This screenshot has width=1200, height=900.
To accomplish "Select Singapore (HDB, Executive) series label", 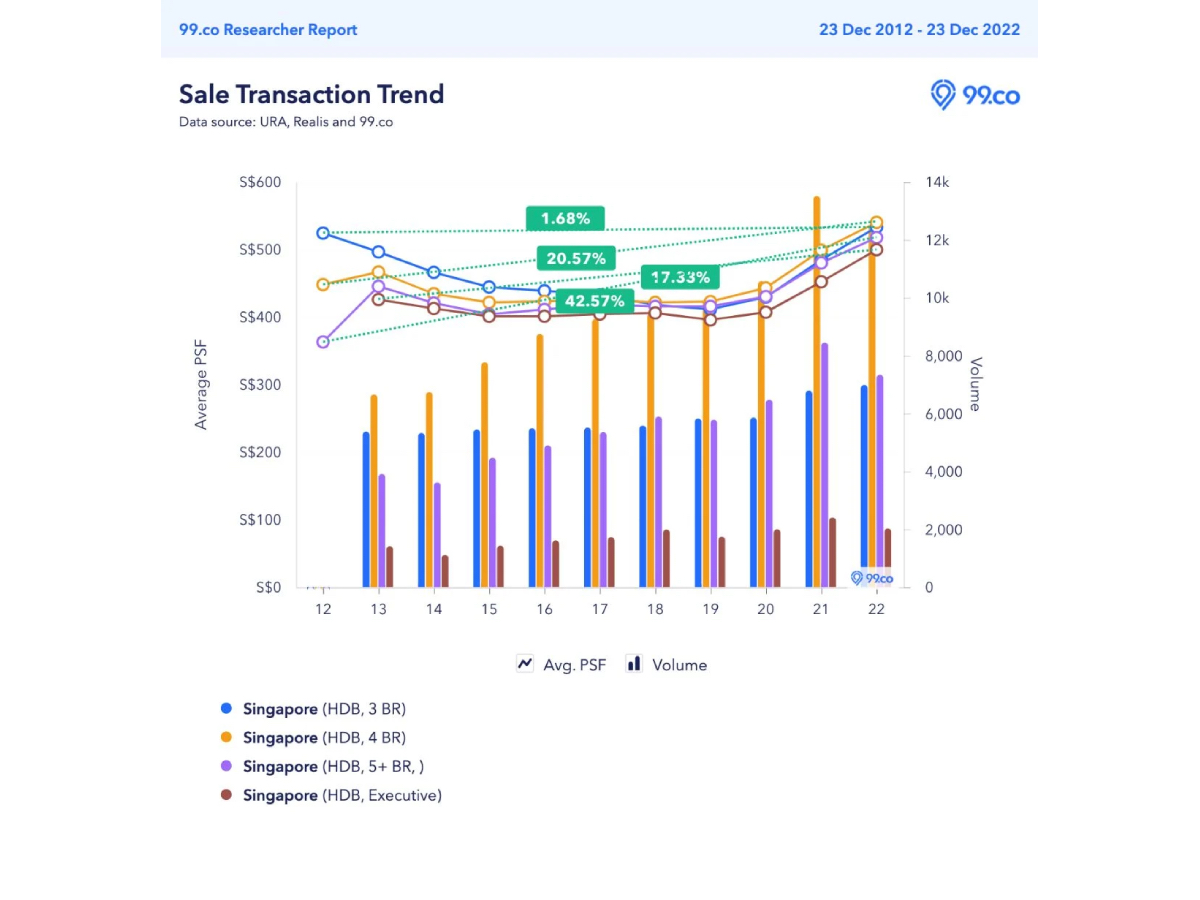I will pos(342,795).
